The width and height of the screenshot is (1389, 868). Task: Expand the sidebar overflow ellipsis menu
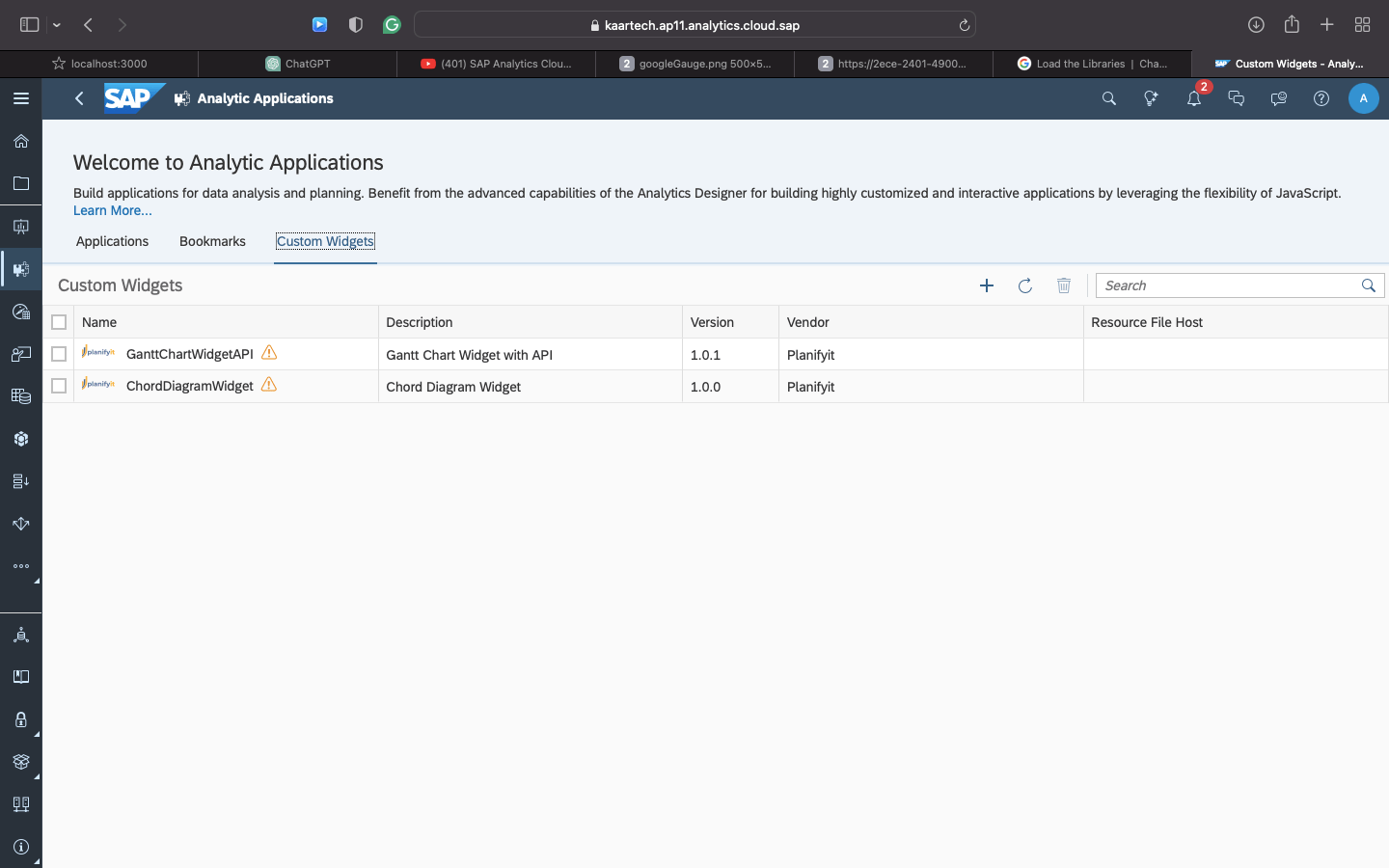point(20,566)
